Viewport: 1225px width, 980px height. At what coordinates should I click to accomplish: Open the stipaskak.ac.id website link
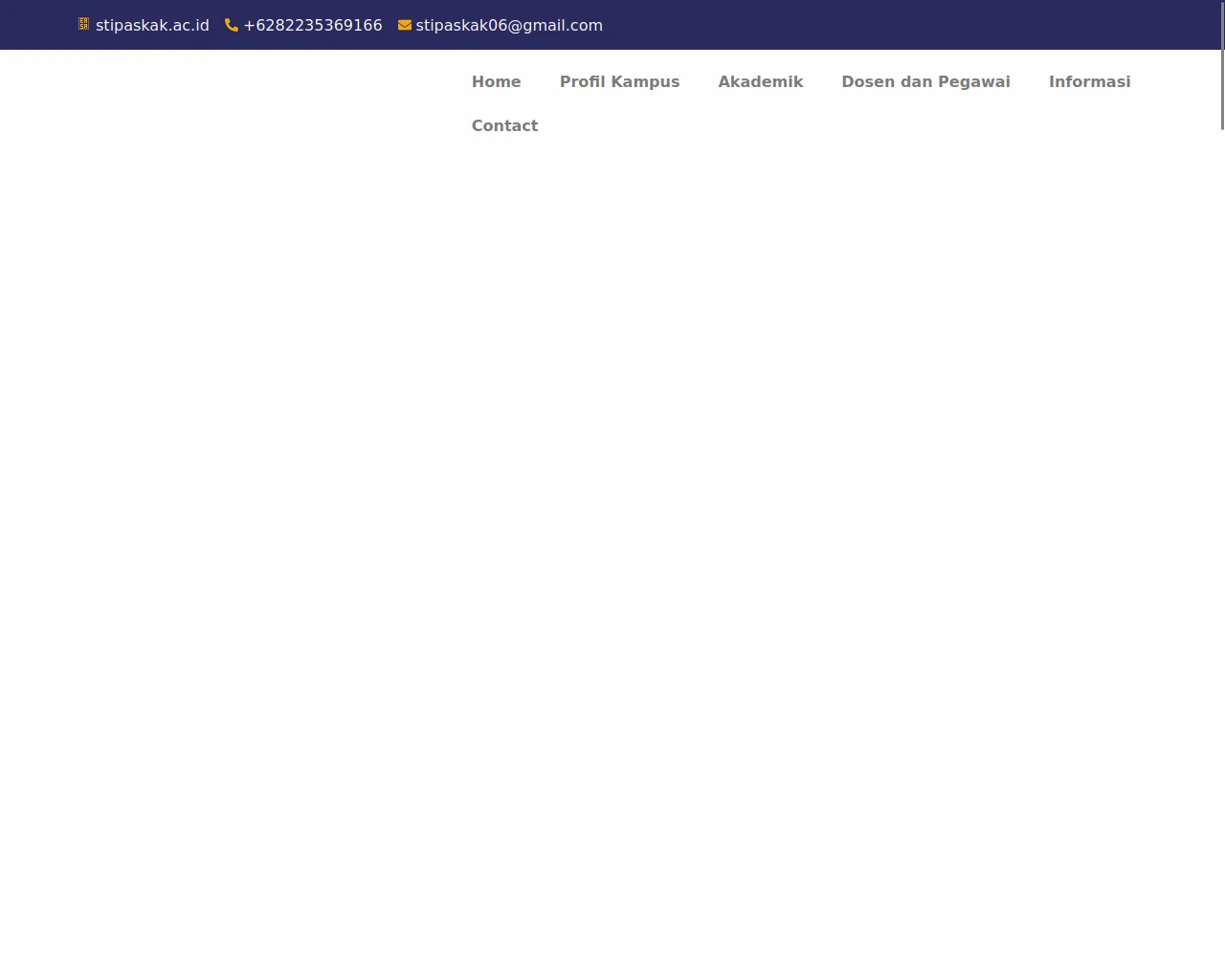tap(152, 26)
